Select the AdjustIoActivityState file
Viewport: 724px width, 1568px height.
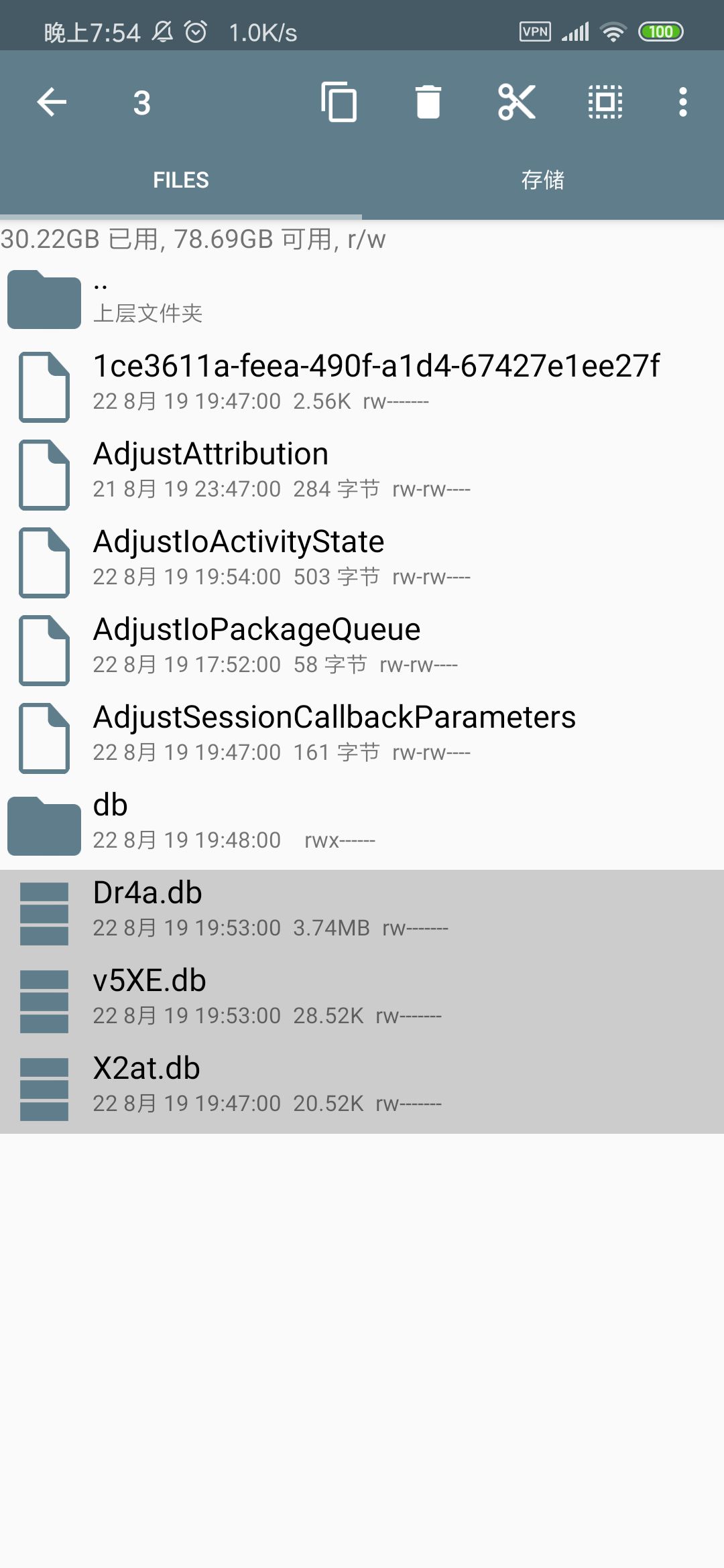pyautogui.click(x=362, y=562)
